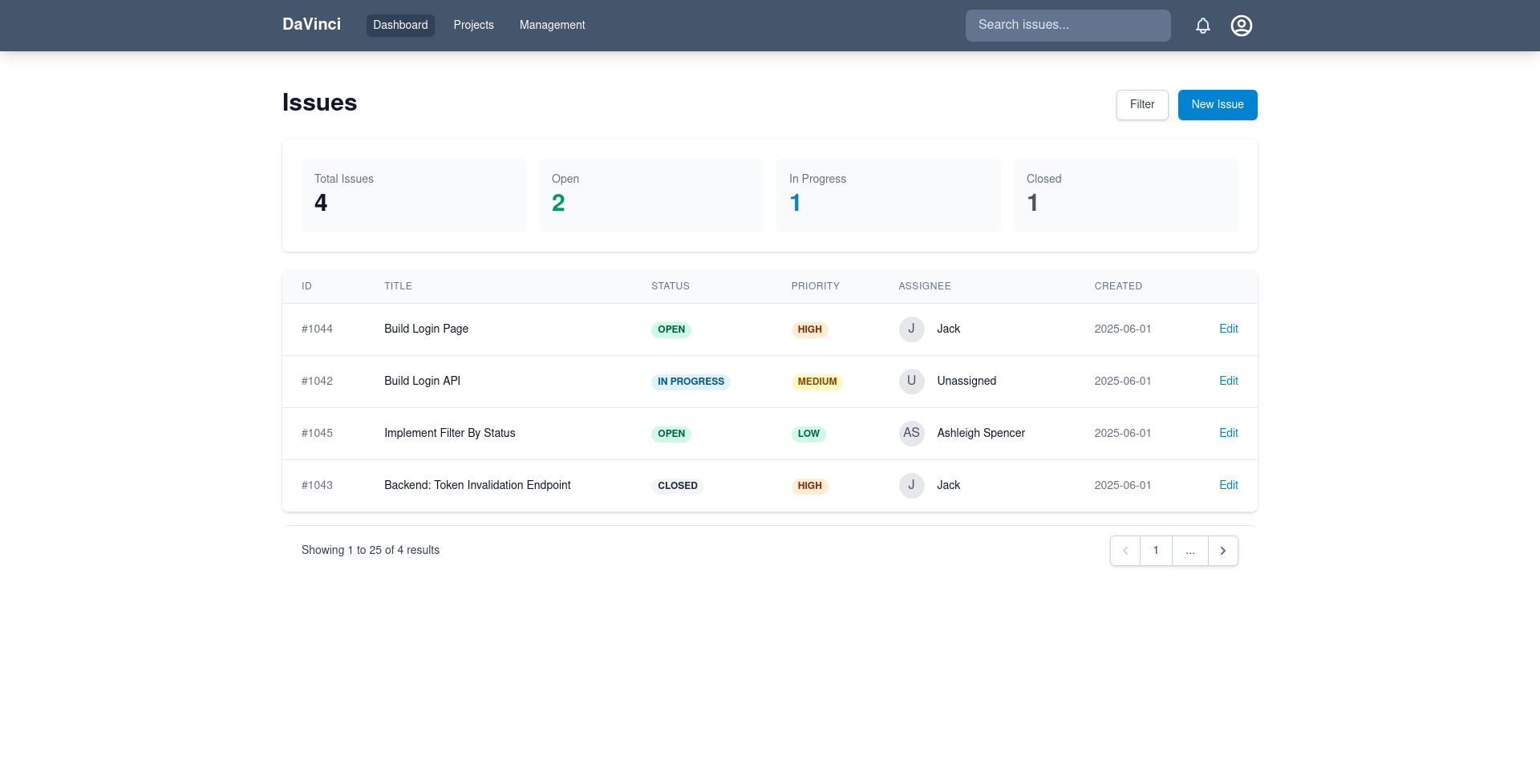1540x784 pixels.
Task: Edit issue #1044 Build Login Page
Action: click(x=1228, y=329)
